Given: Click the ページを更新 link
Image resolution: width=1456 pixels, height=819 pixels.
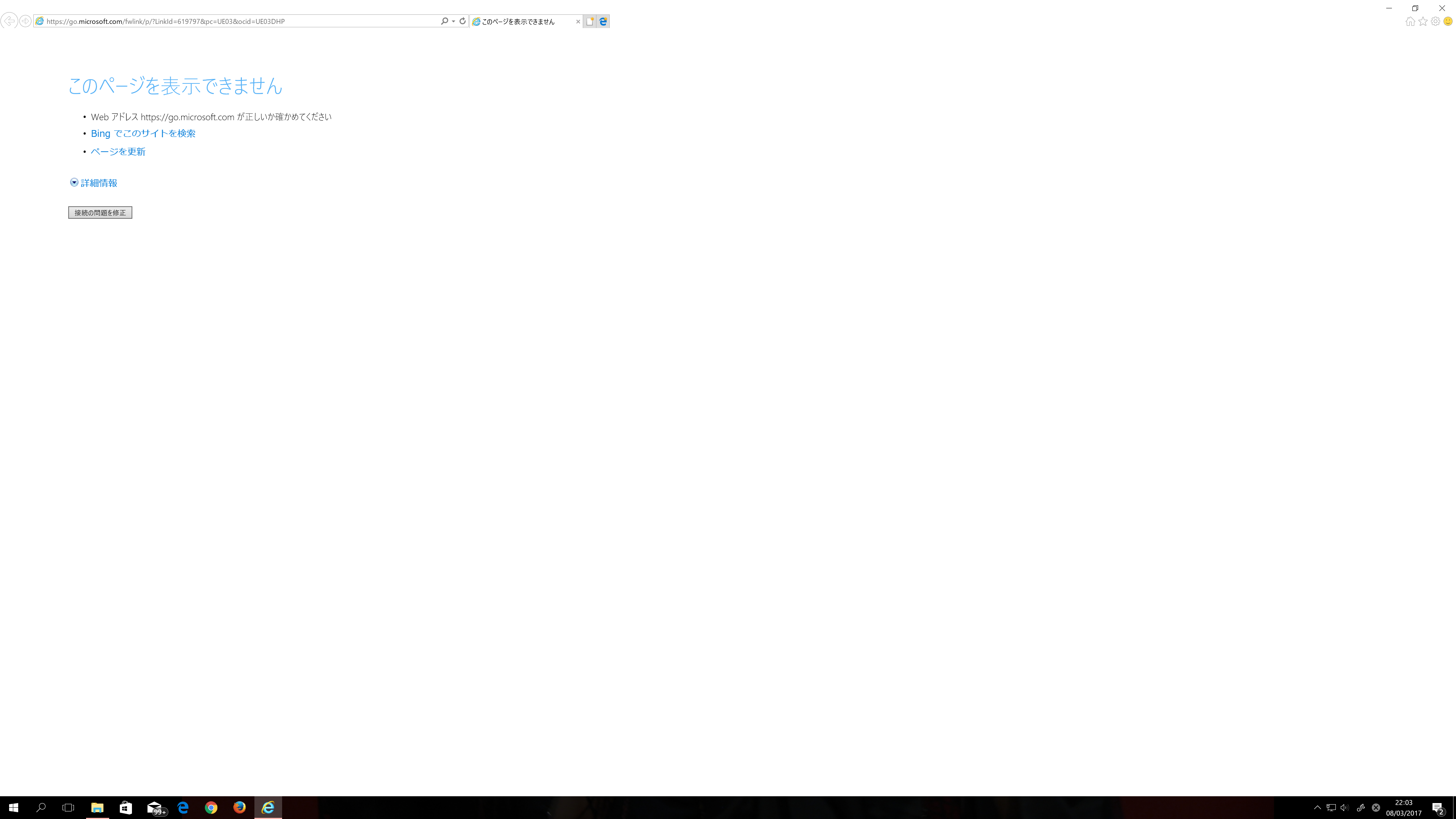Looking at the screenshot, I should click(x=118, y=152).
